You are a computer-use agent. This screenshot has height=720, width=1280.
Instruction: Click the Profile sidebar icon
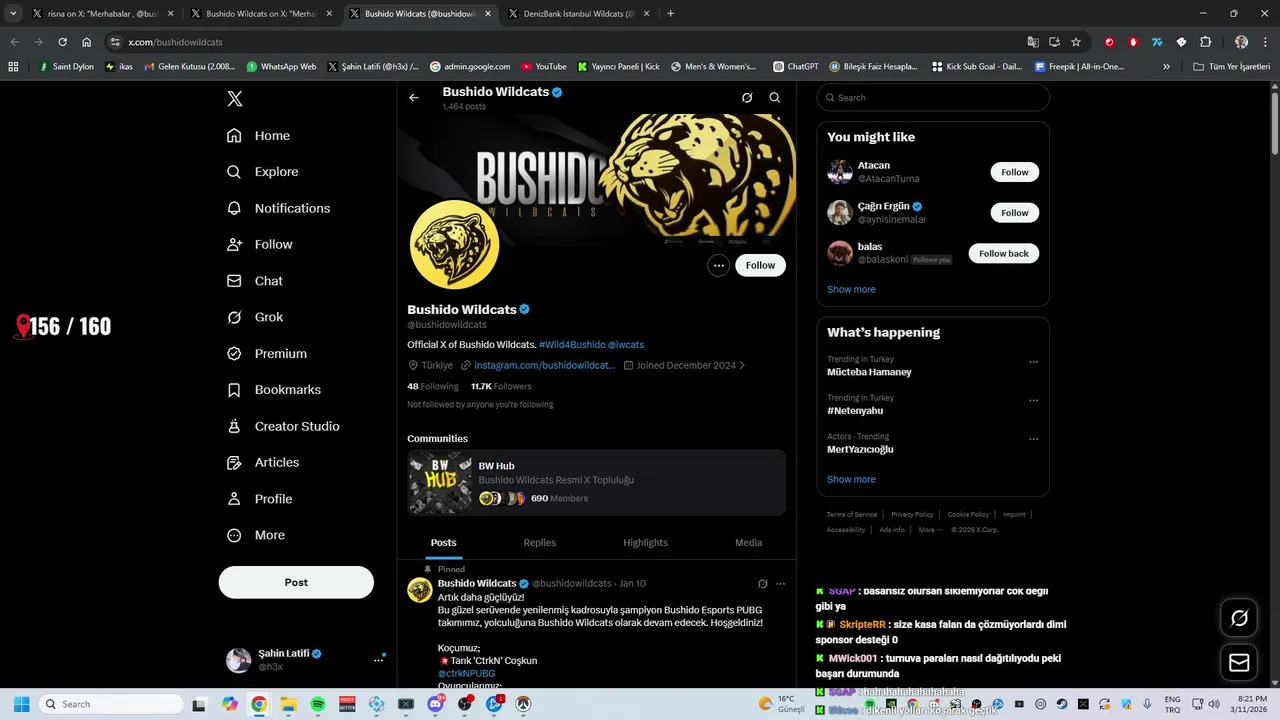[234, 499]
